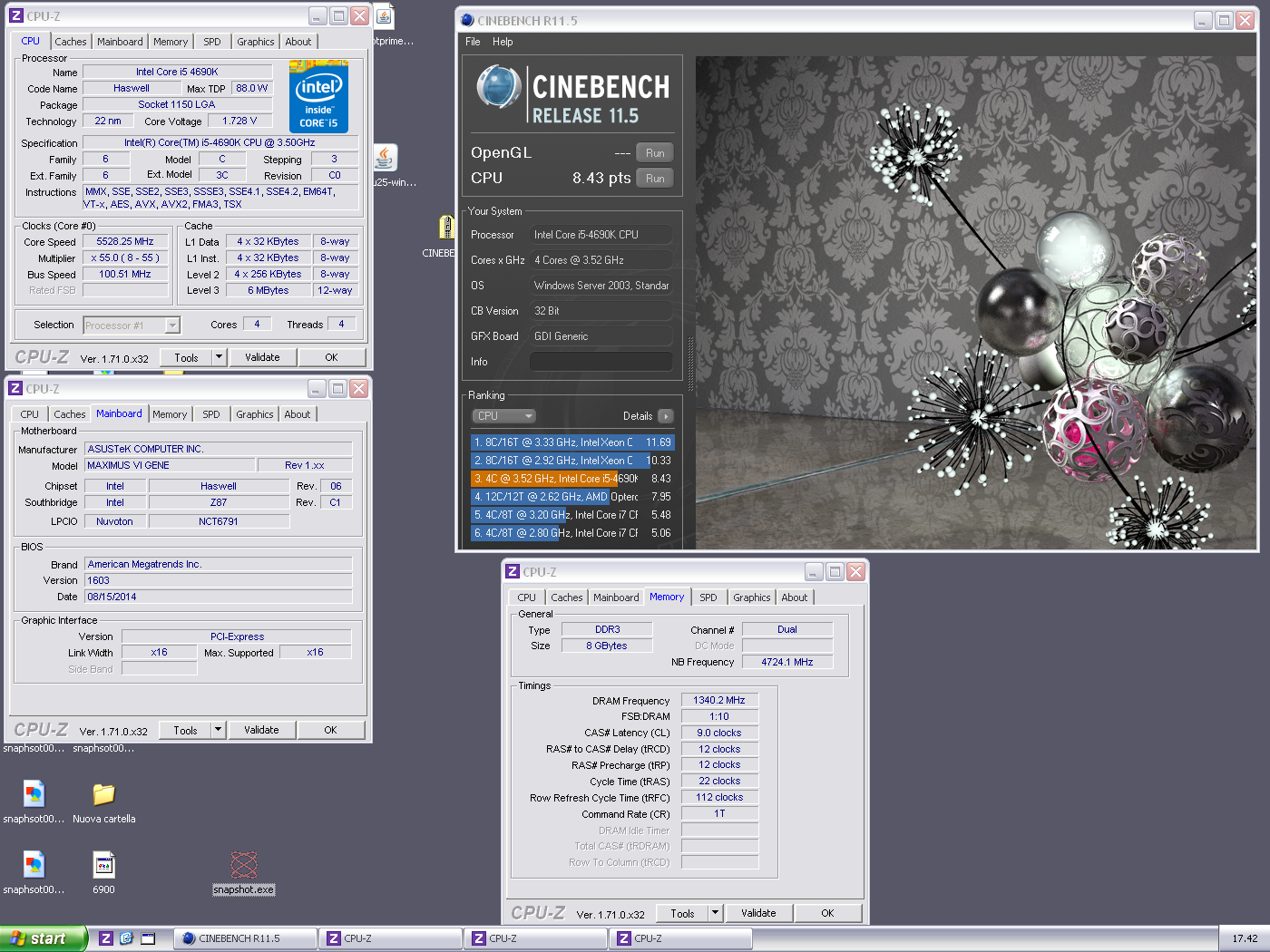Click Validate in top CPU-Z window

pos(262,357)
